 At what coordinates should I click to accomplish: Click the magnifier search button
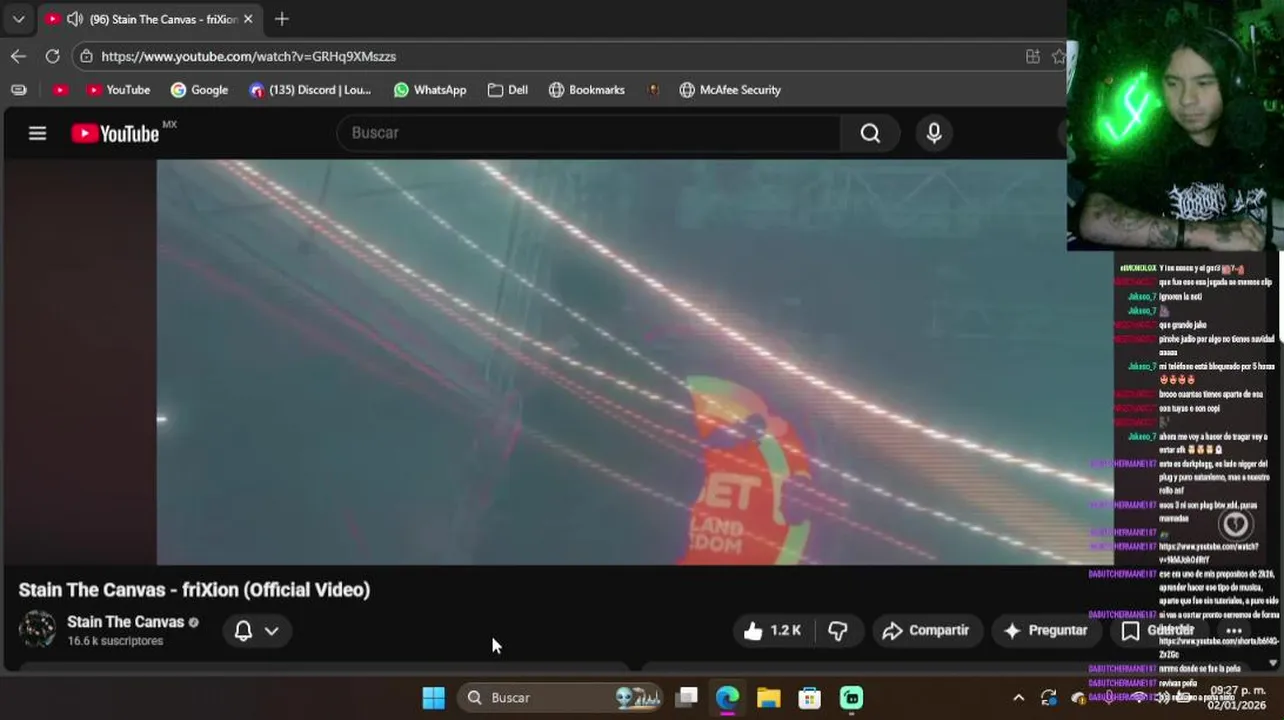click(x=870, y=133)
